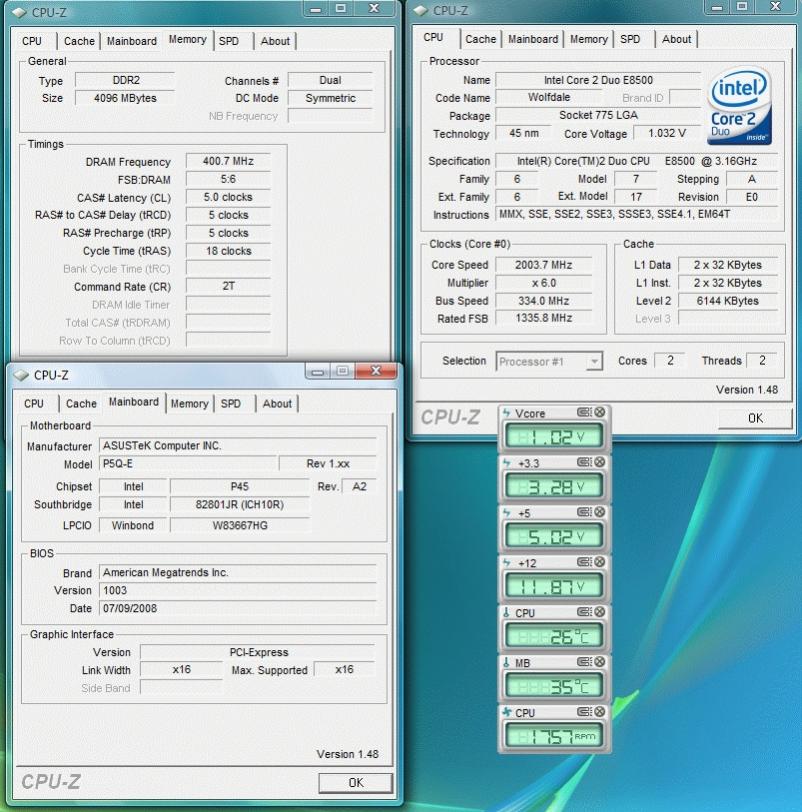Open About tab in the CPU window
Screen dimensions: 802x812
coord(676,39)
